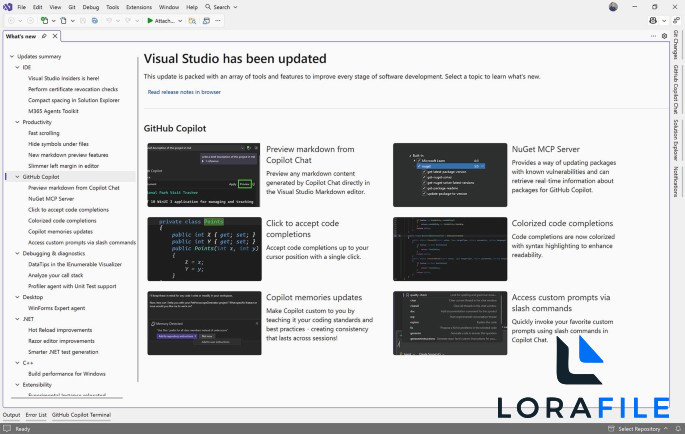Select Fast scrolling in the tree
This screenshot has width=685, height=434.
pyautogui.click(x=44, y=133)
